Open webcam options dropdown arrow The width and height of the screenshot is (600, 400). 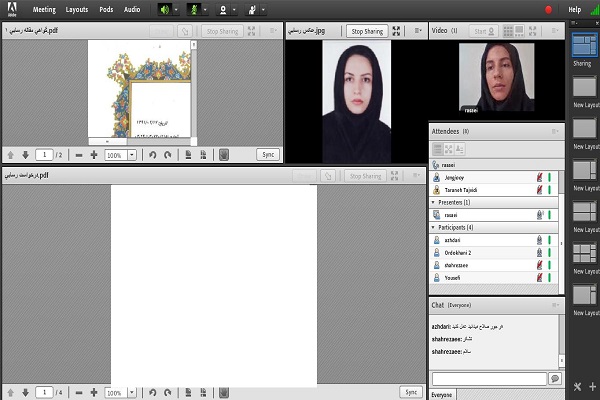[234, 10]
